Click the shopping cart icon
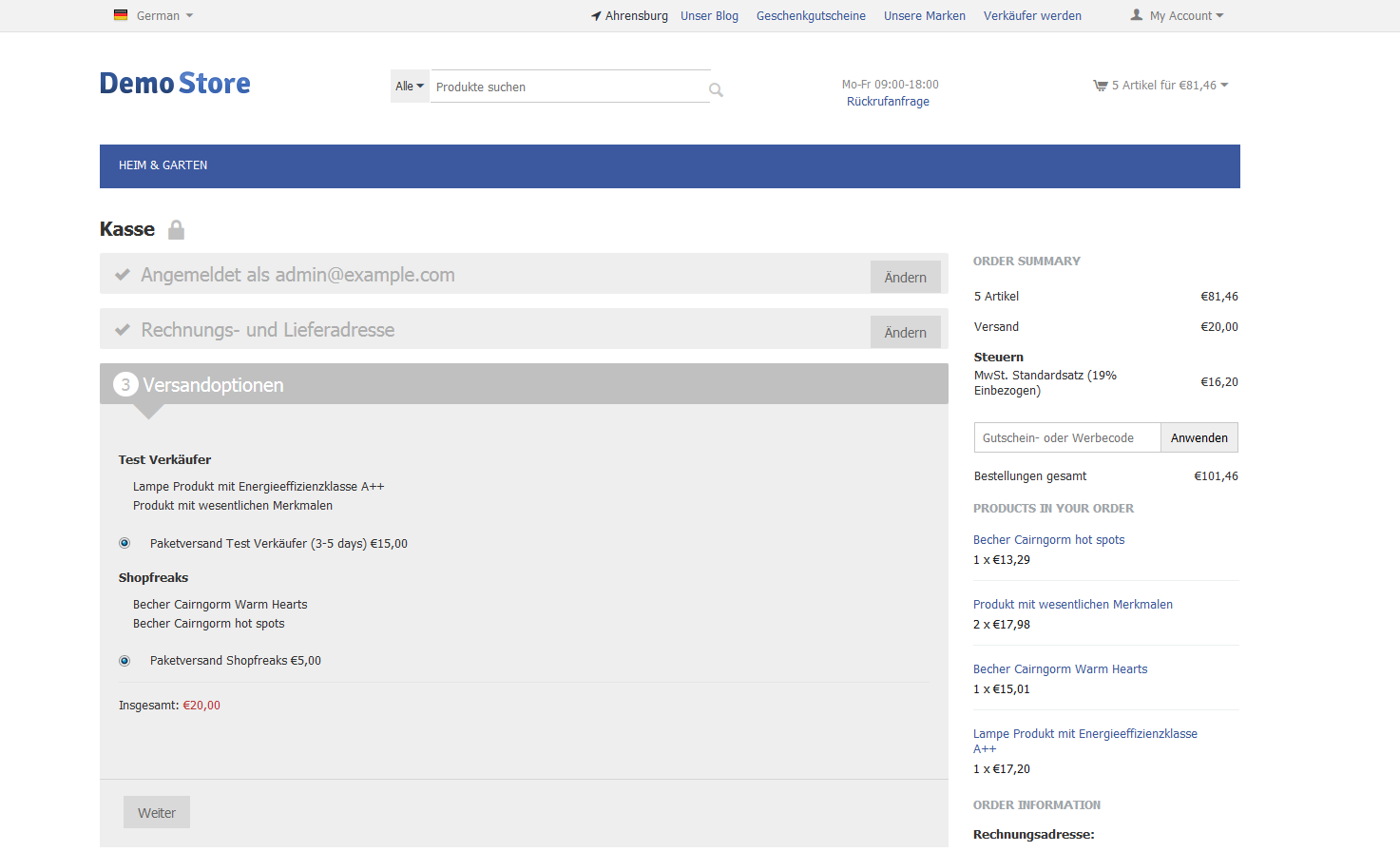This screenshot has height=852, width=1400. 1101,86
